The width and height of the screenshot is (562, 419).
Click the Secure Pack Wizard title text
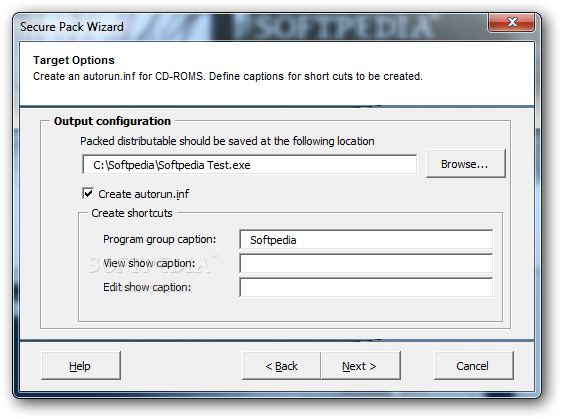tap(72, 27)
